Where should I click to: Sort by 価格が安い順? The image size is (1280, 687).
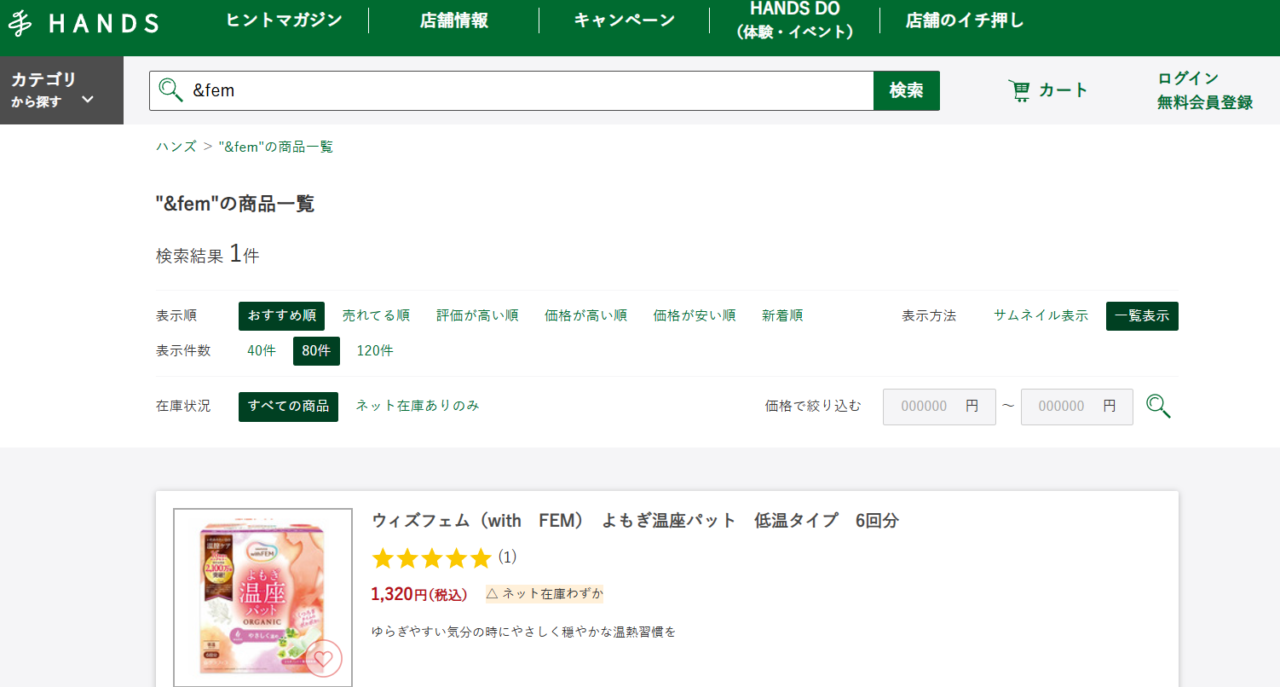tap(694, 316)
